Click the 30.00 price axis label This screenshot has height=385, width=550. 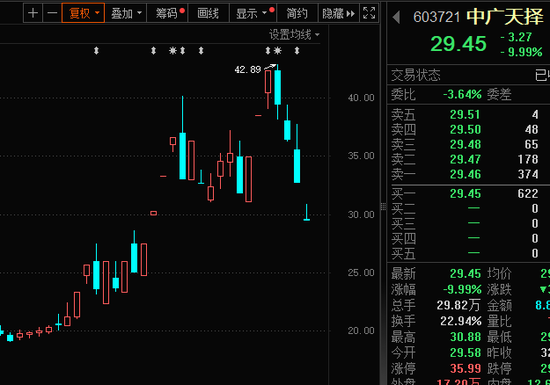361,215
